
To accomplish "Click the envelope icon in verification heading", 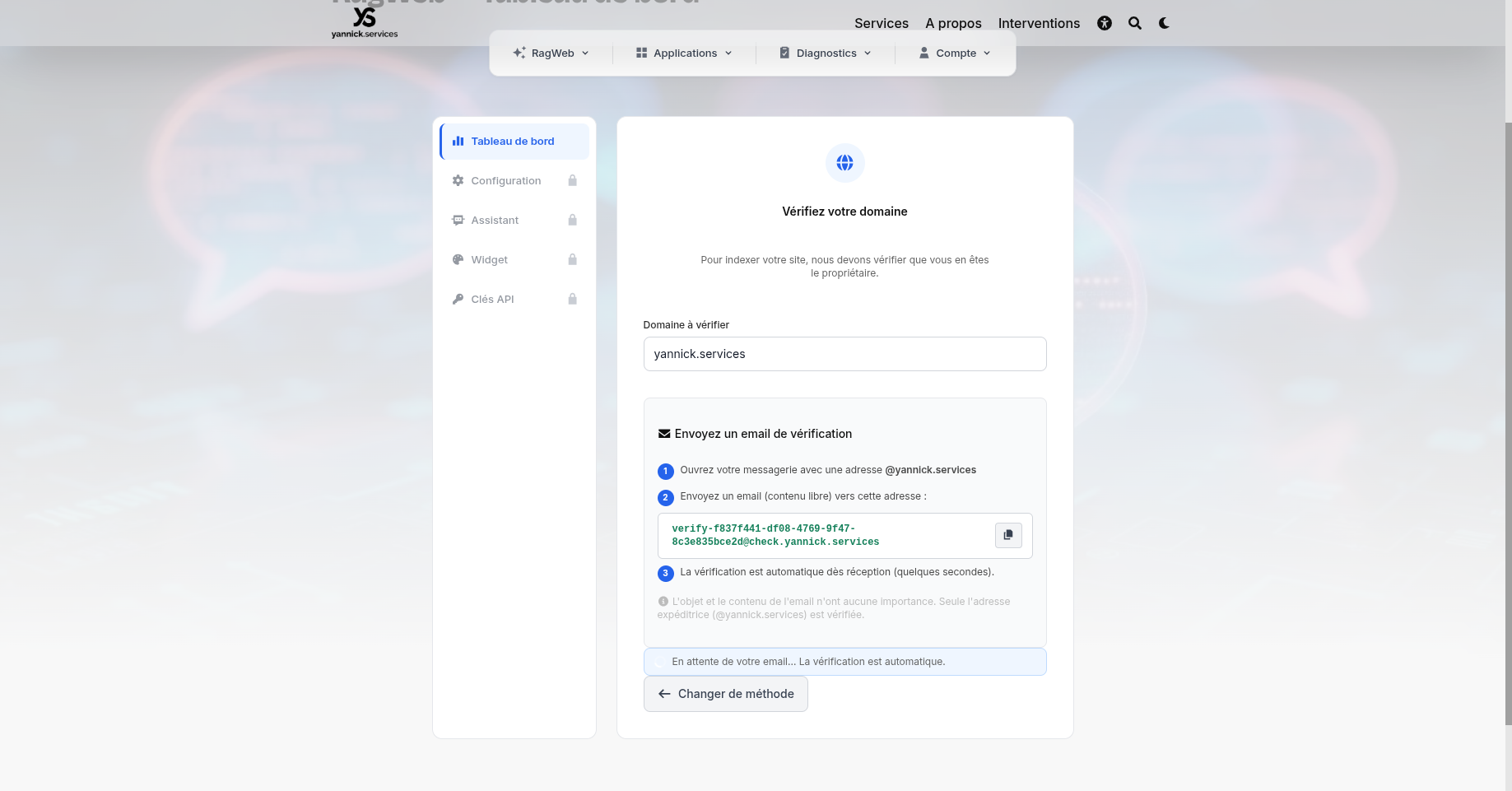I will point(664,434).
